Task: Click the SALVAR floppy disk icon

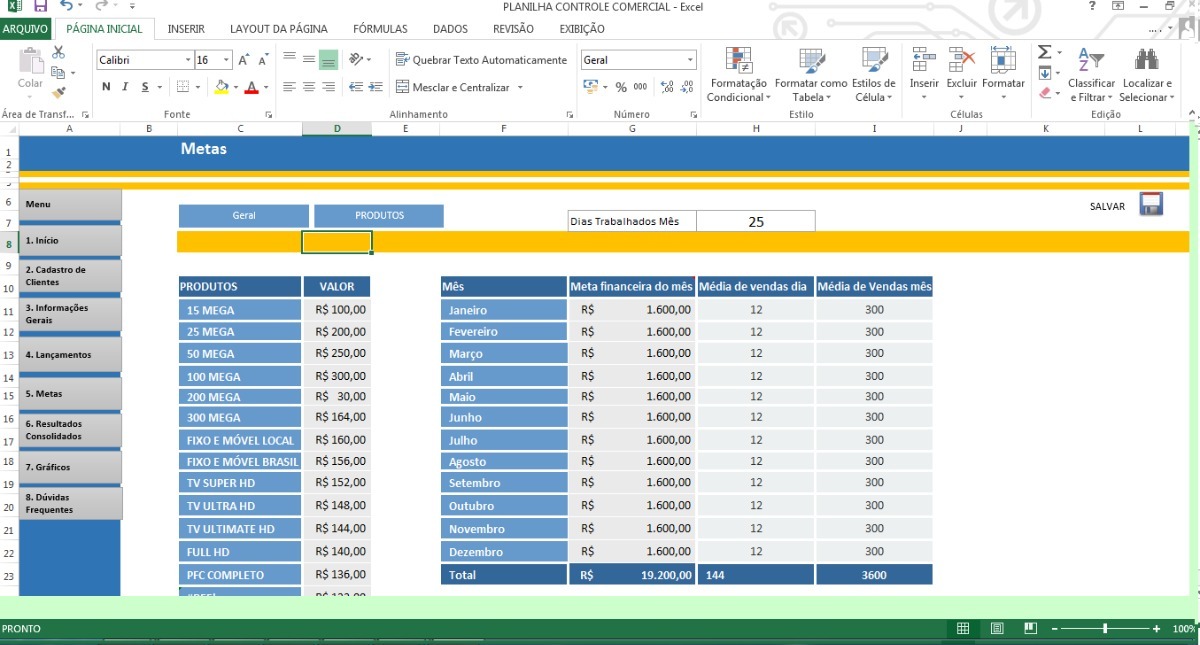Action: 1151,204
